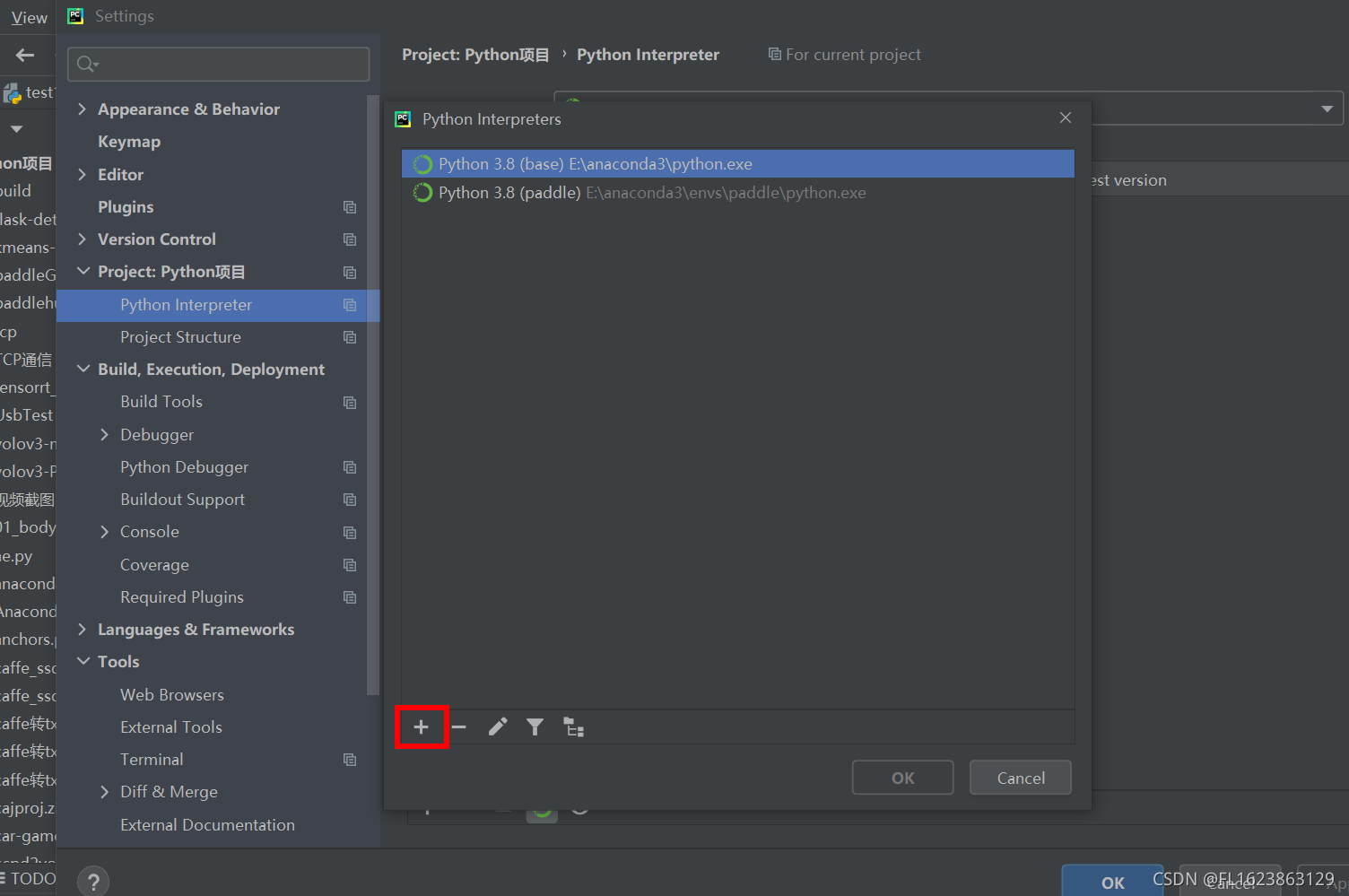Open the View menu
The height and width of the screenshot is (896, 1349).
(x=29, y=17)
